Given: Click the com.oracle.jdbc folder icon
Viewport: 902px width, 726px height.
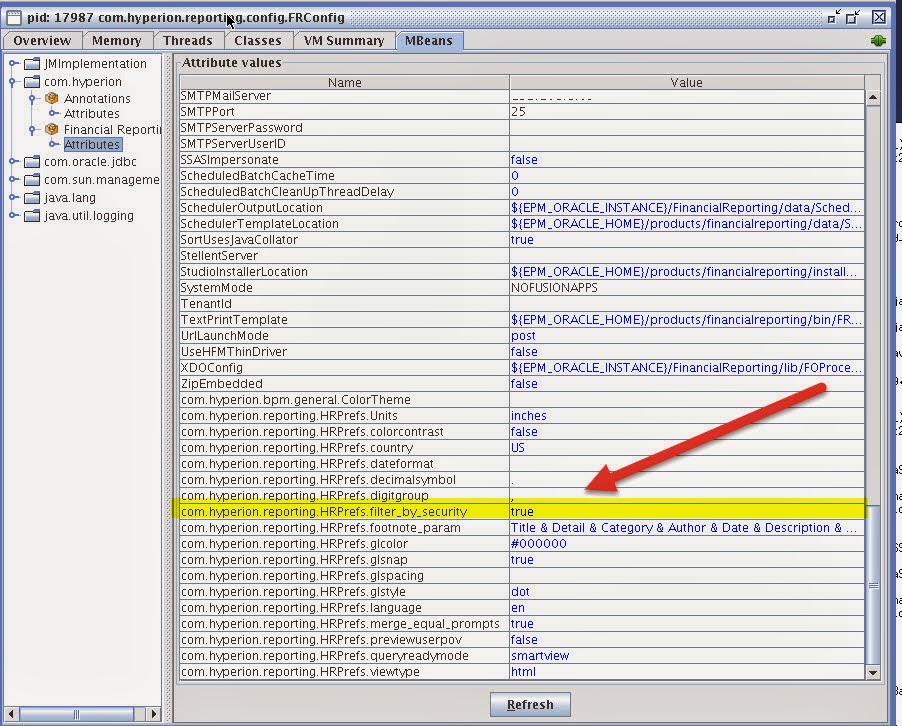Looking at the screenshot, I should pos(32,162).
